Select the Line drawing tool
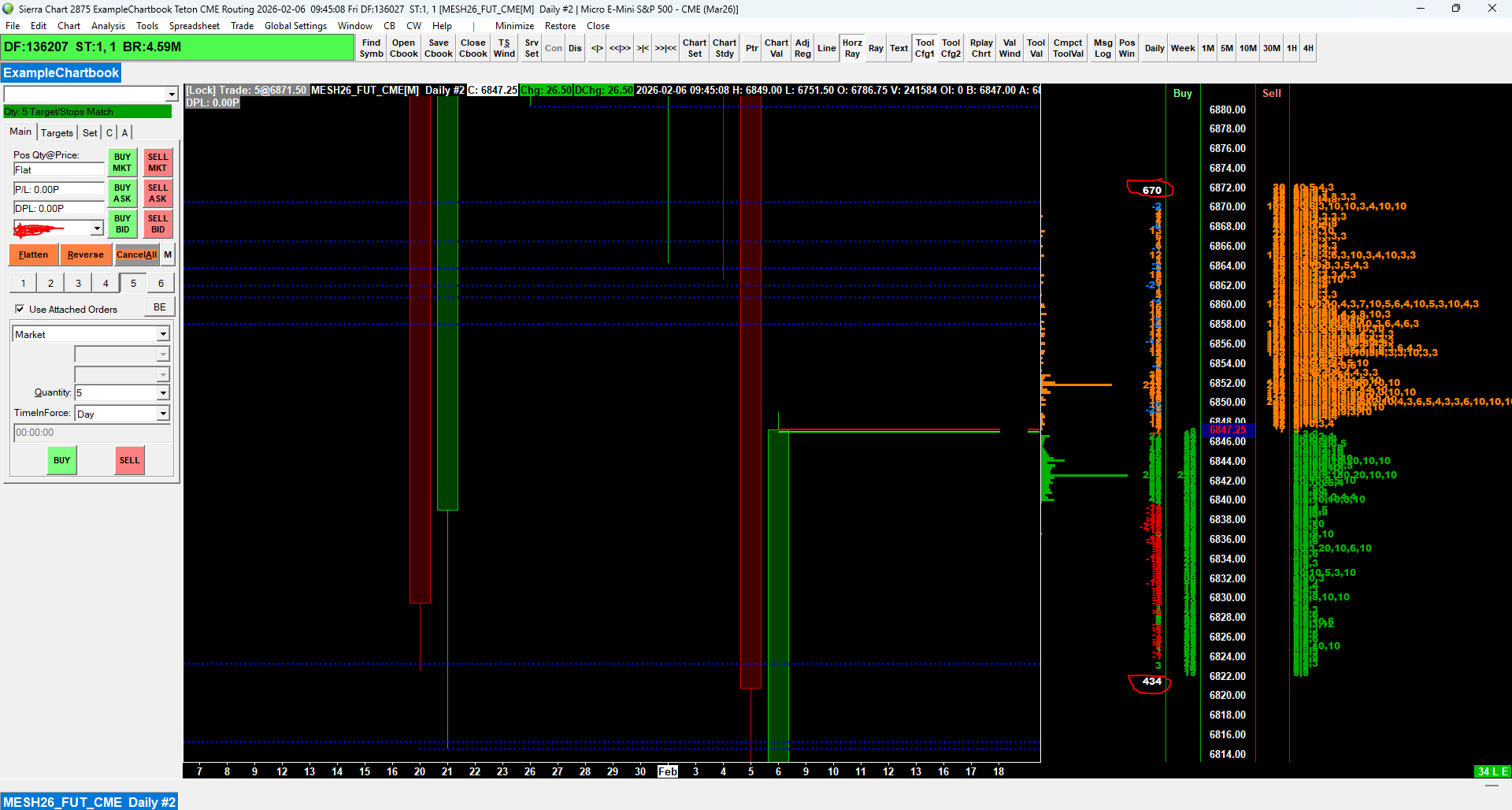Viewport: 1512px width, 810px height. [826, 48]
